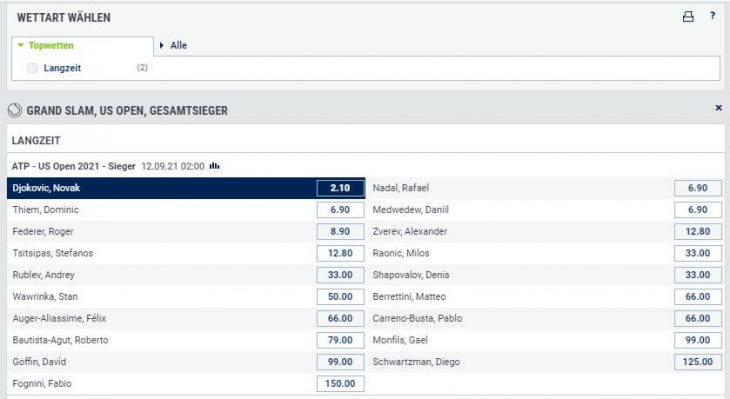Click the WETTART WÄHLEN heading

tap(64, 18)
